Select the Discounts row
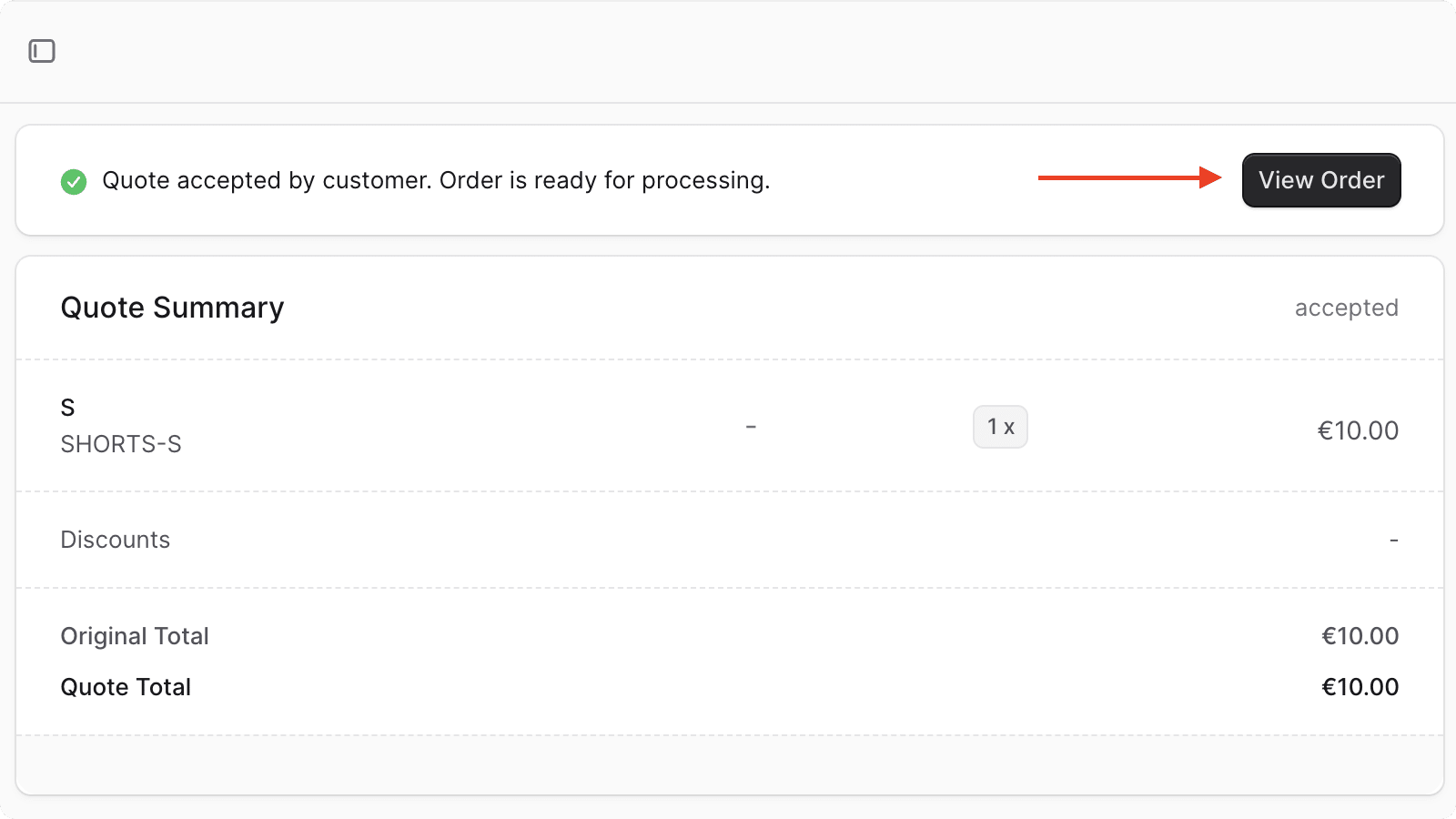1456x819 pixels. click(x=116, y=539)
